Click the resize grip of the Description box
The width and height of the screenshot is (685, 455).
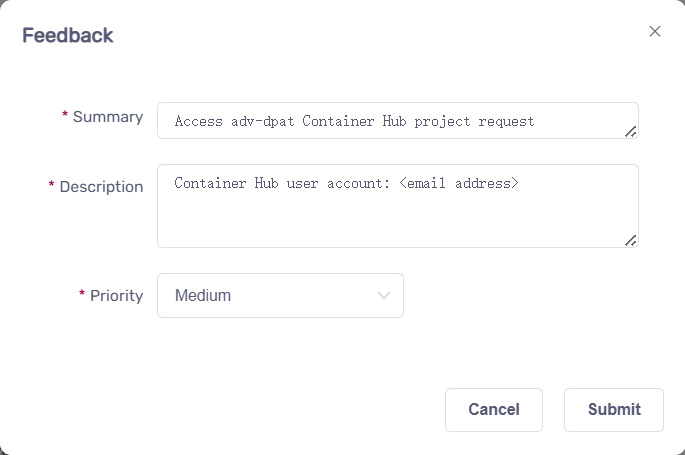(630, 239)
